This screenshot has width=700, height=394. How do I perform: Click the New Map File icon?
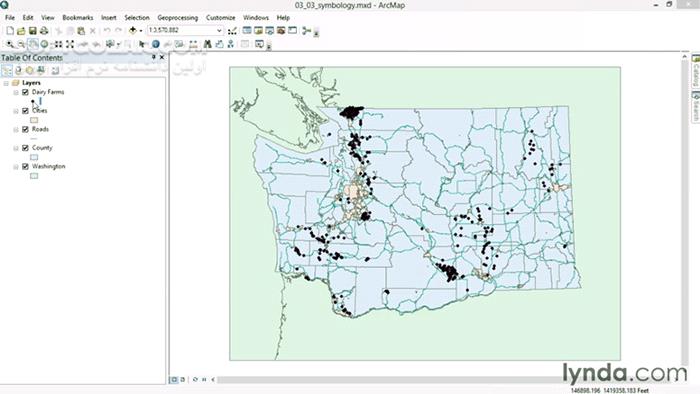pos(10,31)
